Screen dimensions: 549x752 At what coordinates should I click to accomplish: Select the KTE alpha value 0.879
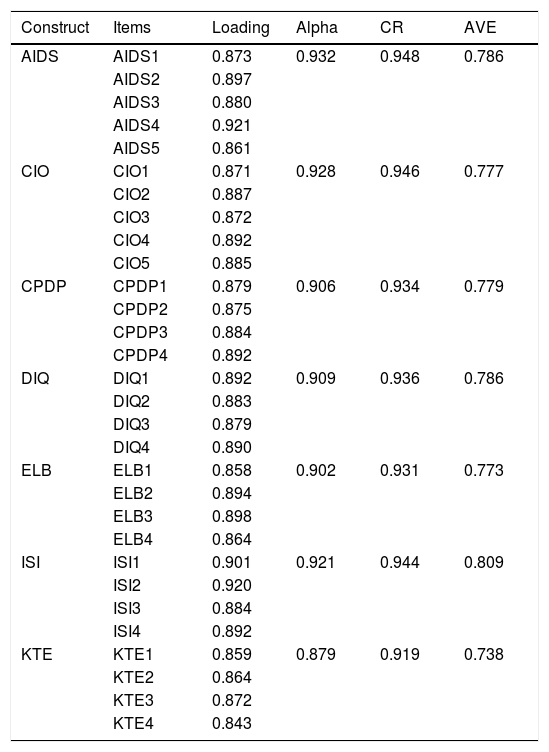tap(315, 655)
